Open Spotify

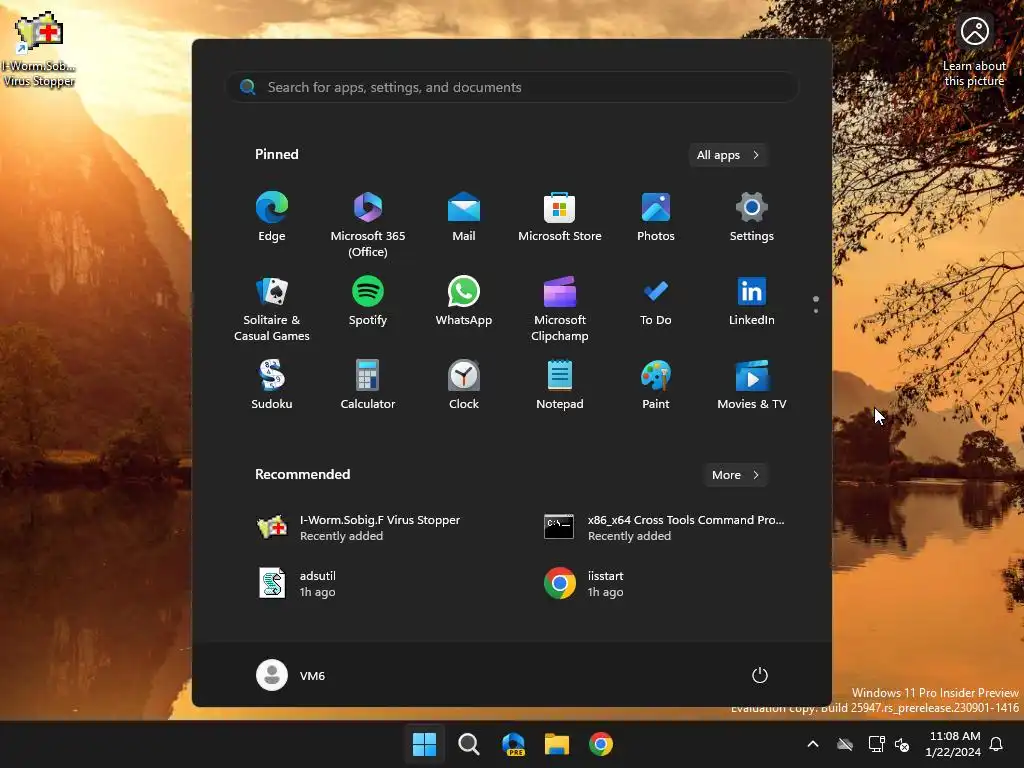(x=368, y=302)
